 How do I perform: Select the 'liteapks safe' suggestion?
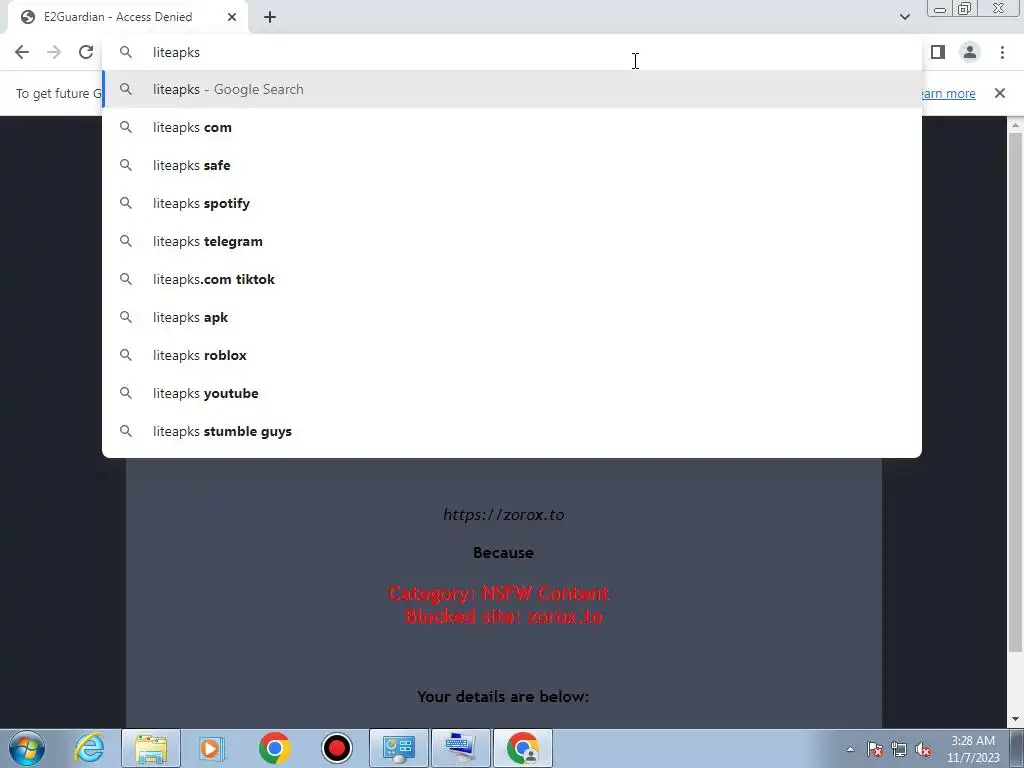(512, 165)
